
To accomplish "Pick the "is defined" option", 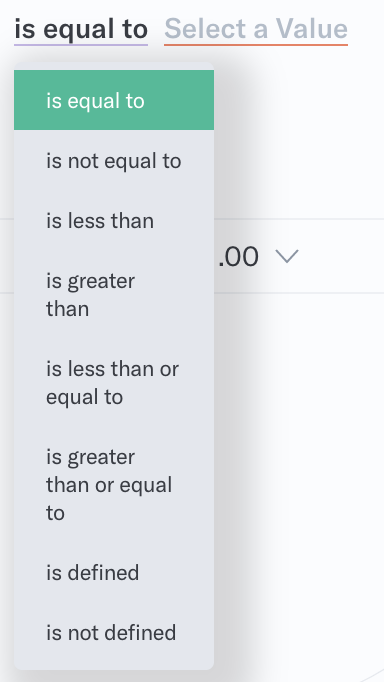I will click(114, 572).
